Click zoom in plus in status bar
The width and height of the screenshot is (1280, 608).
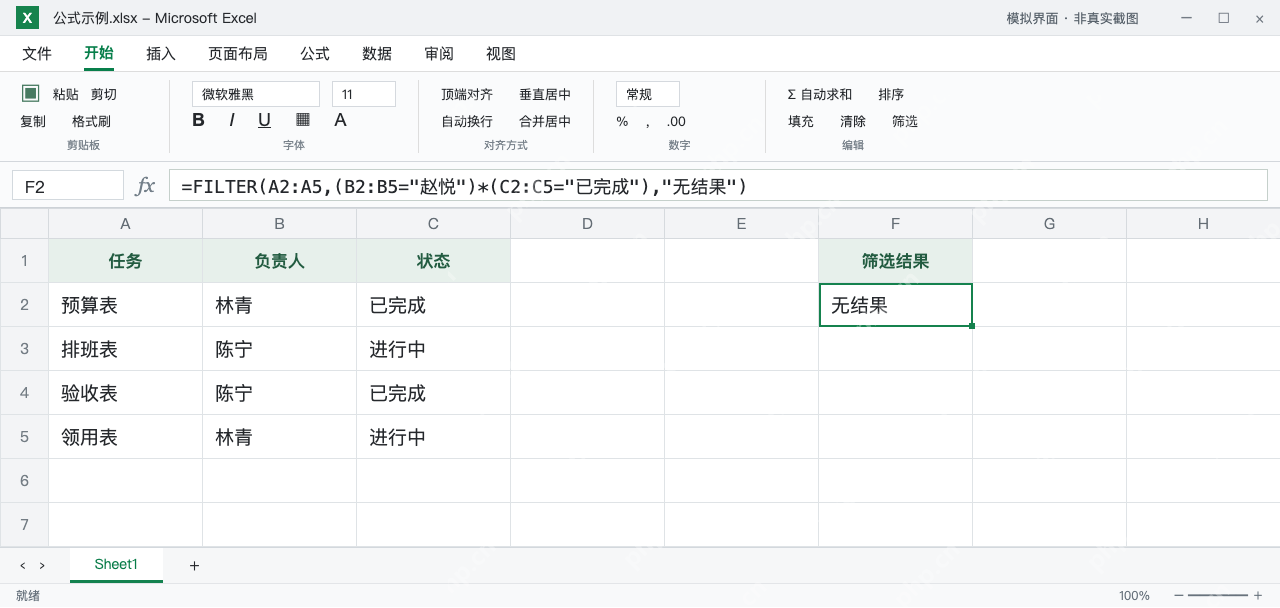(1258, 595)
